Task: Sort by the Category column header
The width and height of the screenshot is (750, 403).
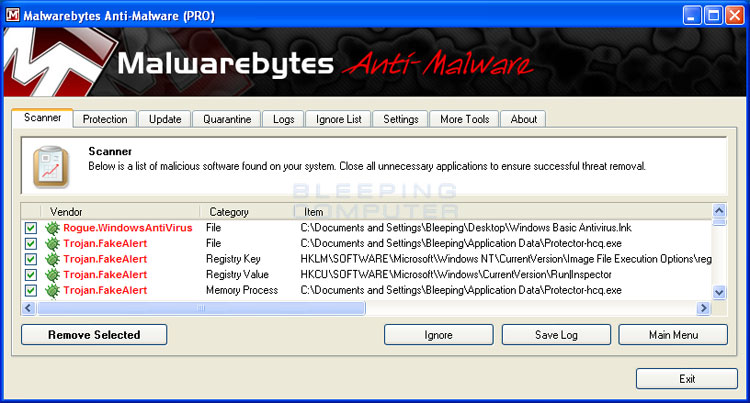Action: point(229,212)
